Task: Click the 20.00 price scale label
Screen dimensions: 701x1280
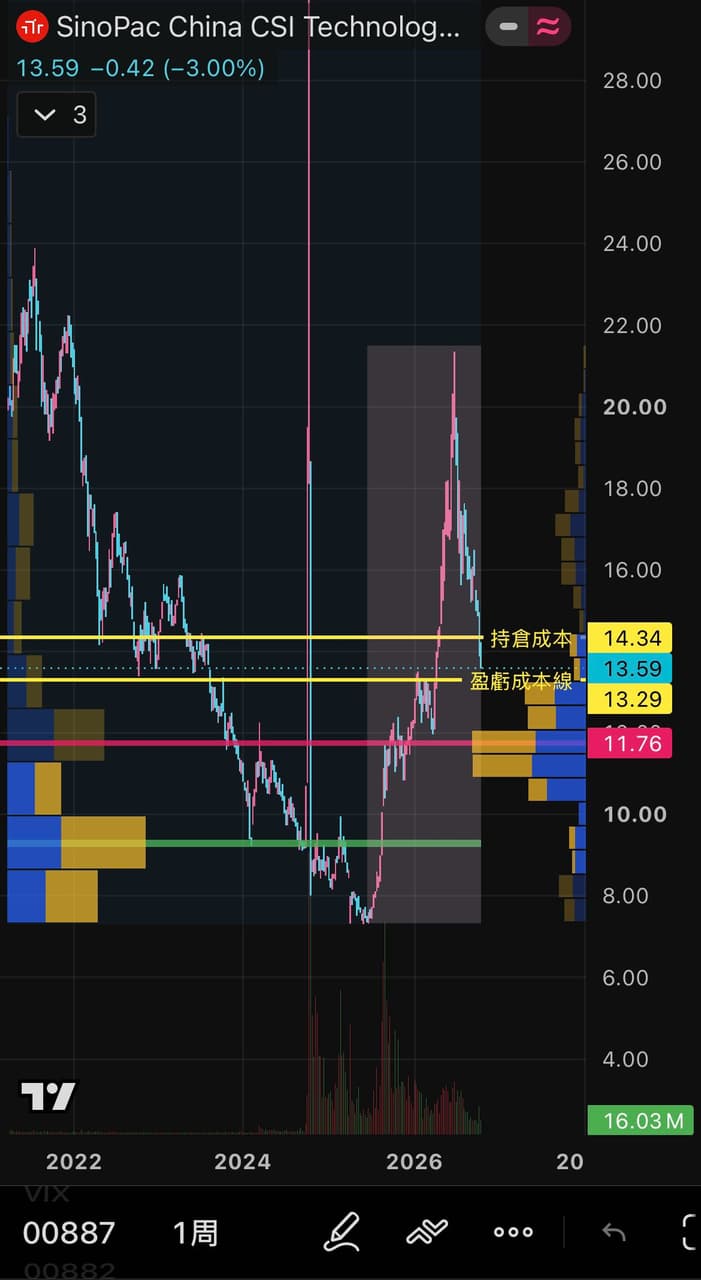Action: pyautogui.click(x=635, y=407)
